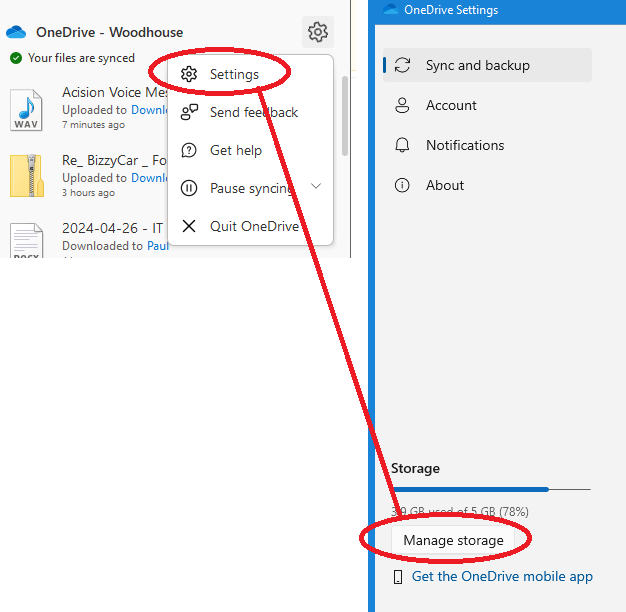Click the OneDrive - Woodhouse heading
This screenshot has height=612, width=626.
(109, 32)
